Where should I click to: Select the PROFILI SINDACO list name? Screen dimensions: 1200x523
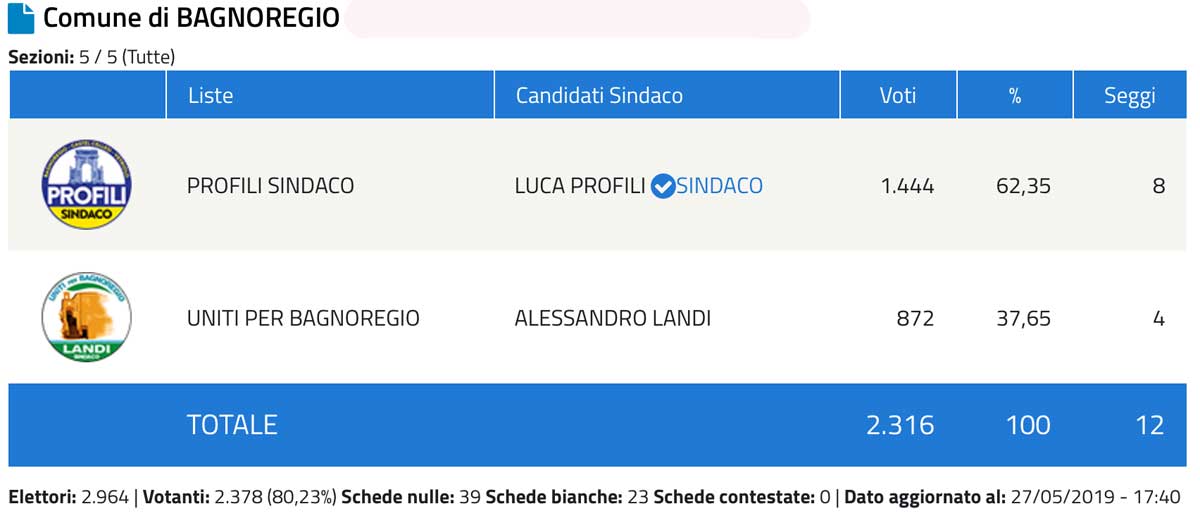pyautogui.click(x=270, y=186)
